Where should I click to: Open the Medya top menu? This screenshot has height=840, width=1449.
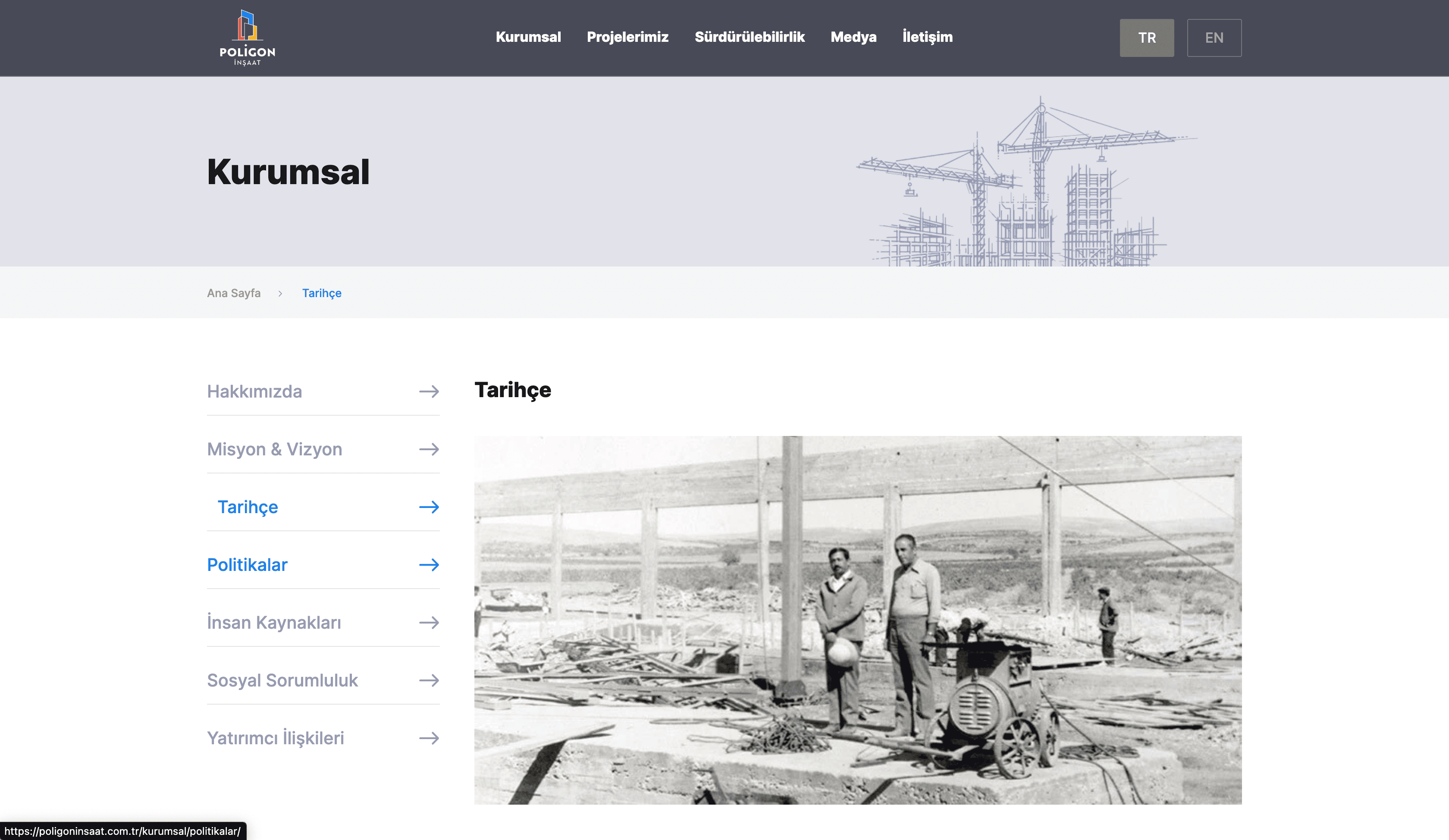tap(853, 38)
